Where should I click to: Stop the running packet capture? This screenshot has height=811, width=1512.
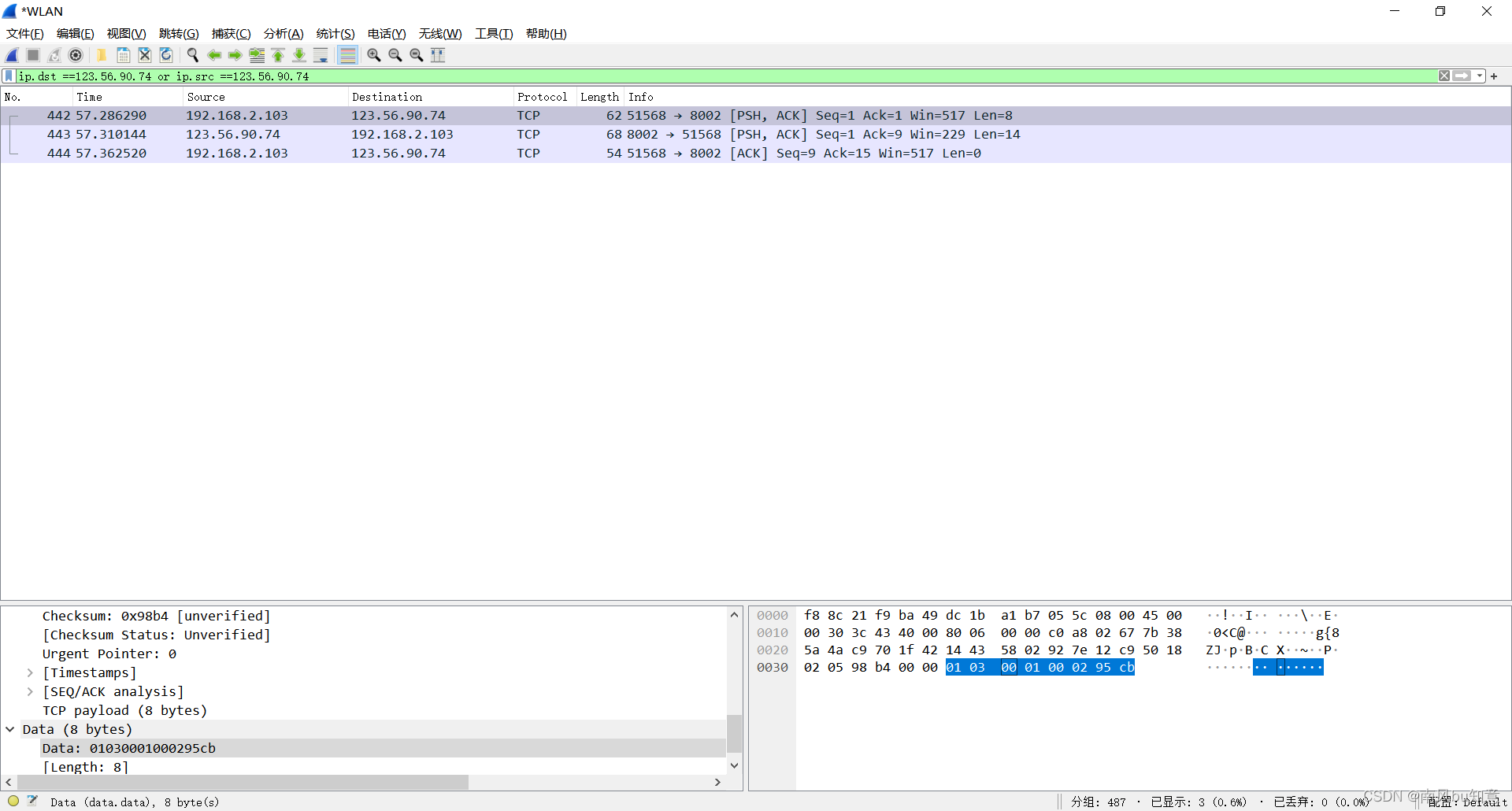click(33, 55)
